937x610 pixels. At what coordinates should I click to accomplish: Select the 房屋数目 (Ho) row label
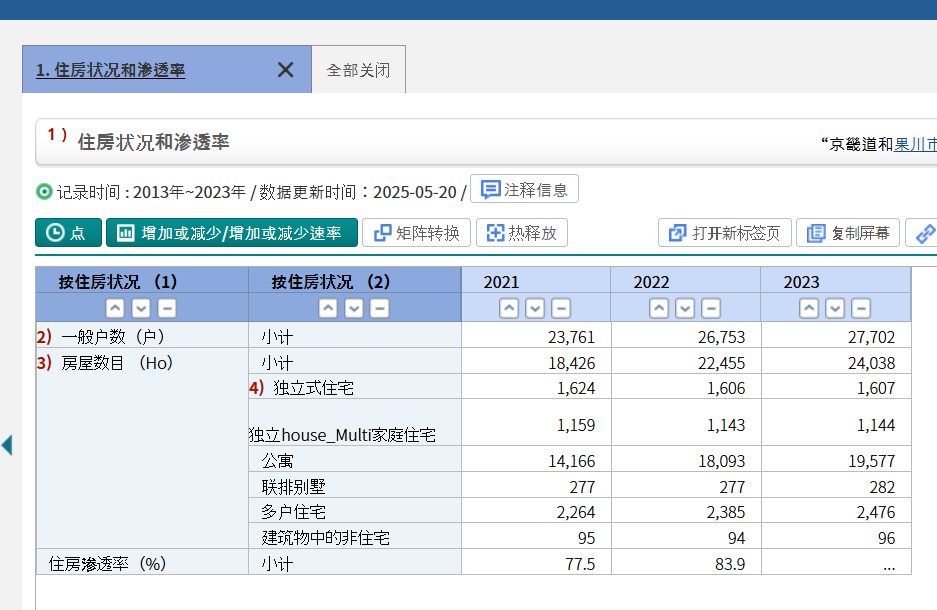coord(117,363)
